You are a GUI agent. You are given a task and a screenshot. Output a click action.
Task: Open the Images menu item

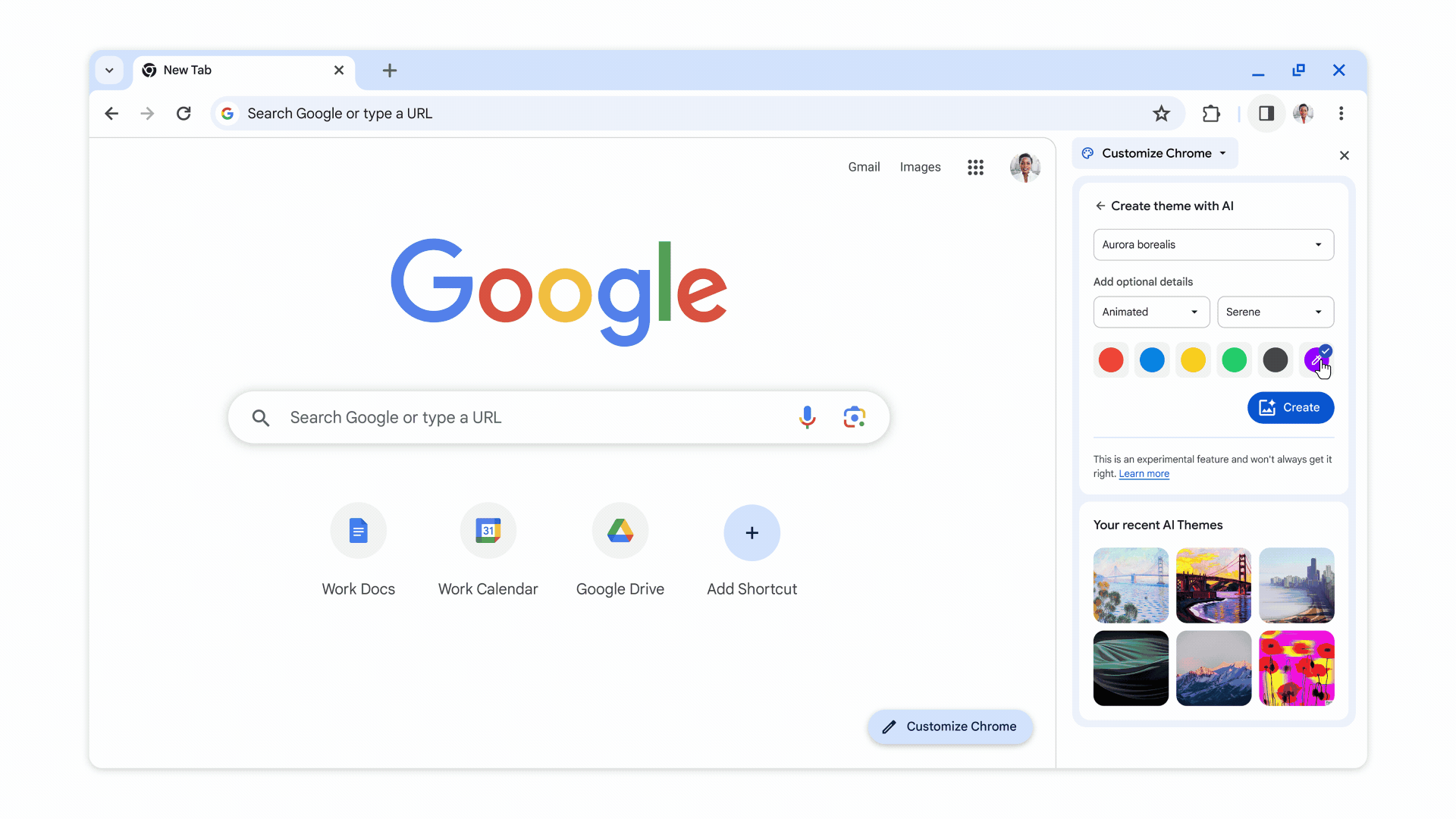(x=920, y=166)
